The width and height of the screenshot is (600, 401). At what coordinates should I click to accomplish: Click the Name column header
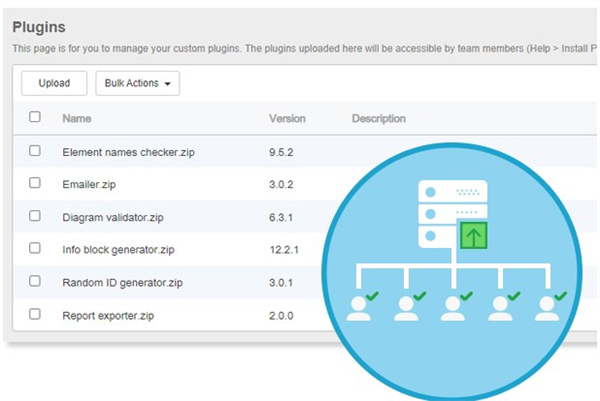tap(77, 118)
